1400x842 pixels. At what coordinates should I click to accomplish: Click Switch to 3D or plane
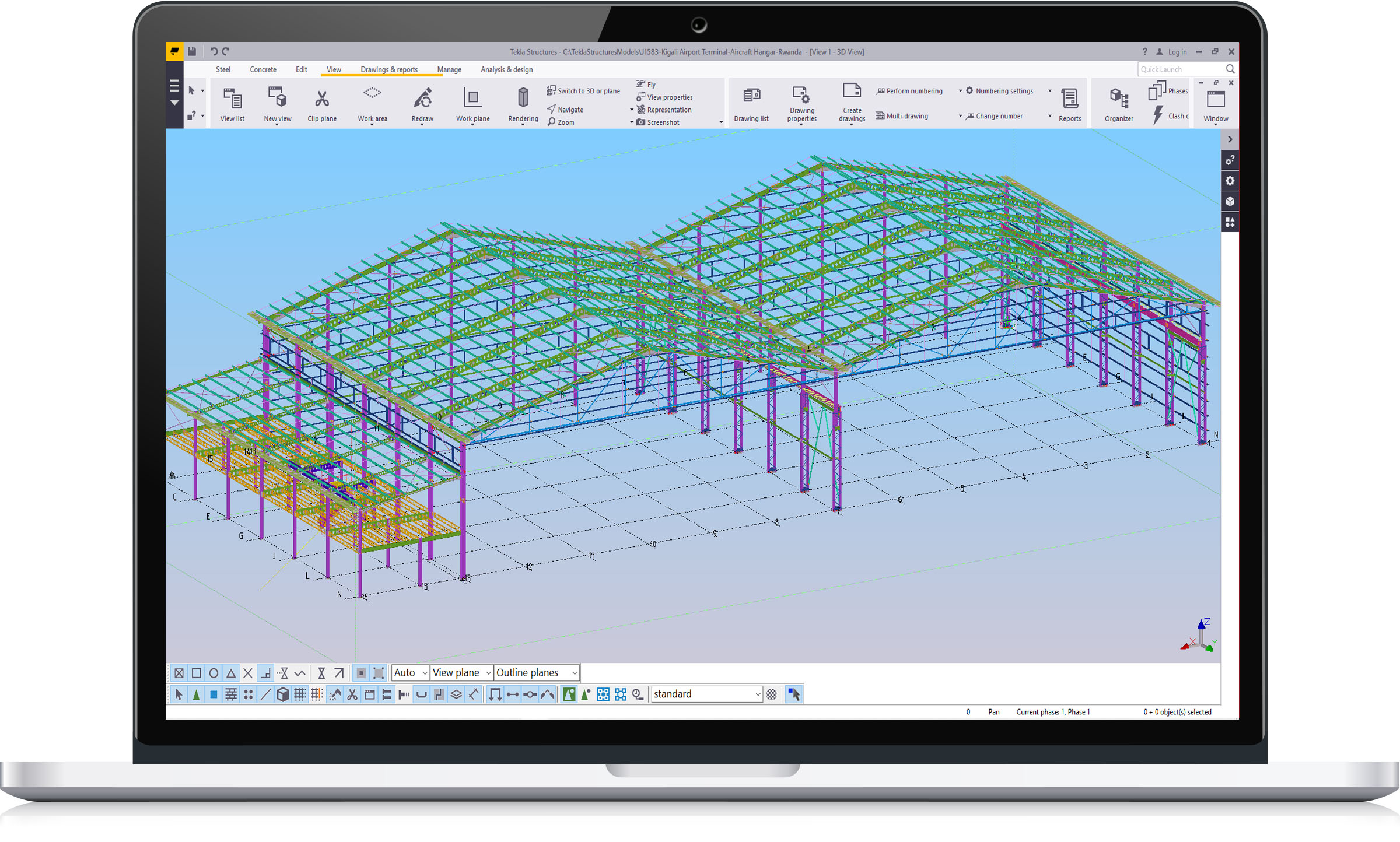(x=583, y=91)
